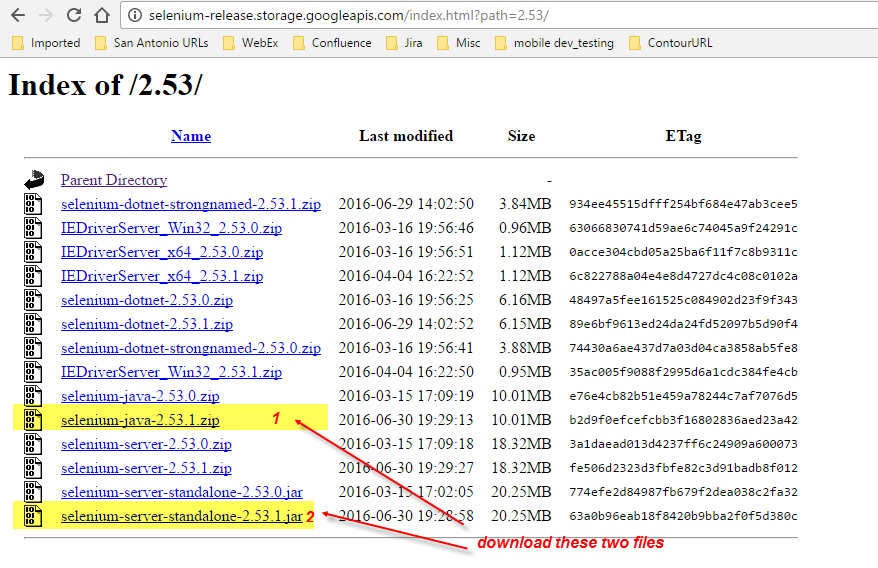Open the San Antonio URLs bookmark folder
This screenshot has width=878, height=568.
[x=152, y=43]
